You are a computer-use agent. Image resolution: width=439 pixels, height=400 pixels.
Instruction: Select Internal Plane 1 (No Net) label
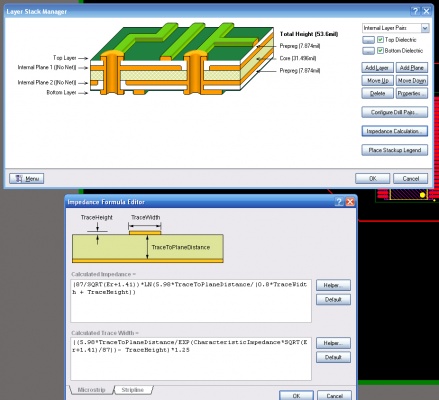click(x=47, y=67)
